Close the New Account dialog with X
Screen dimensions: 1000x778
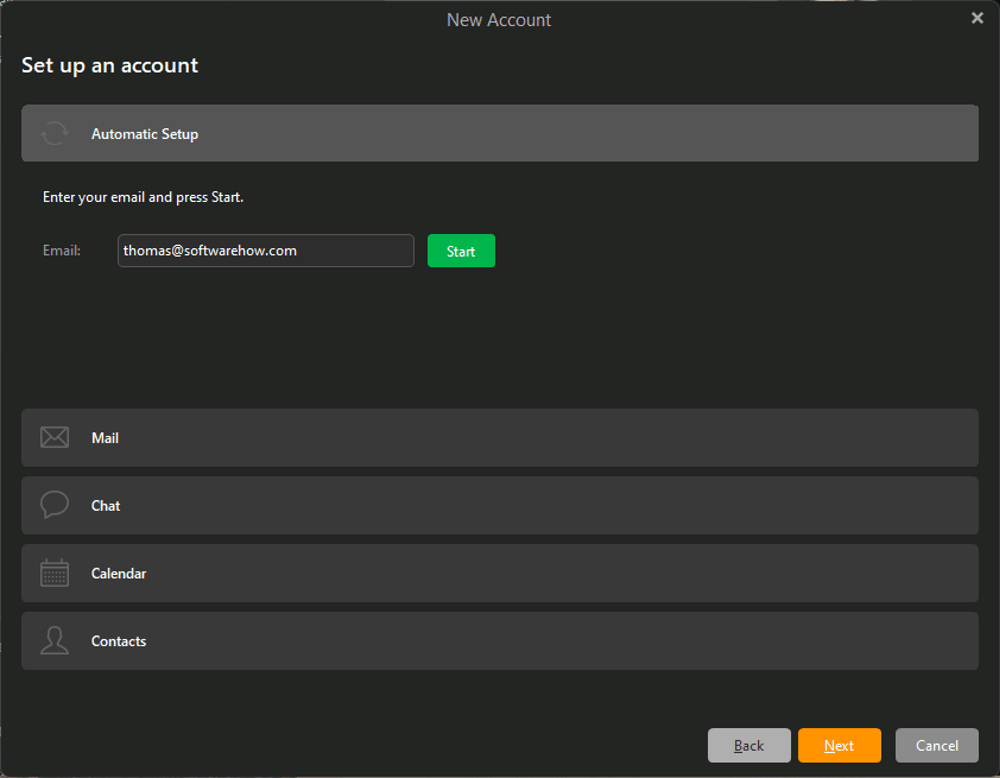coord(977,19)
